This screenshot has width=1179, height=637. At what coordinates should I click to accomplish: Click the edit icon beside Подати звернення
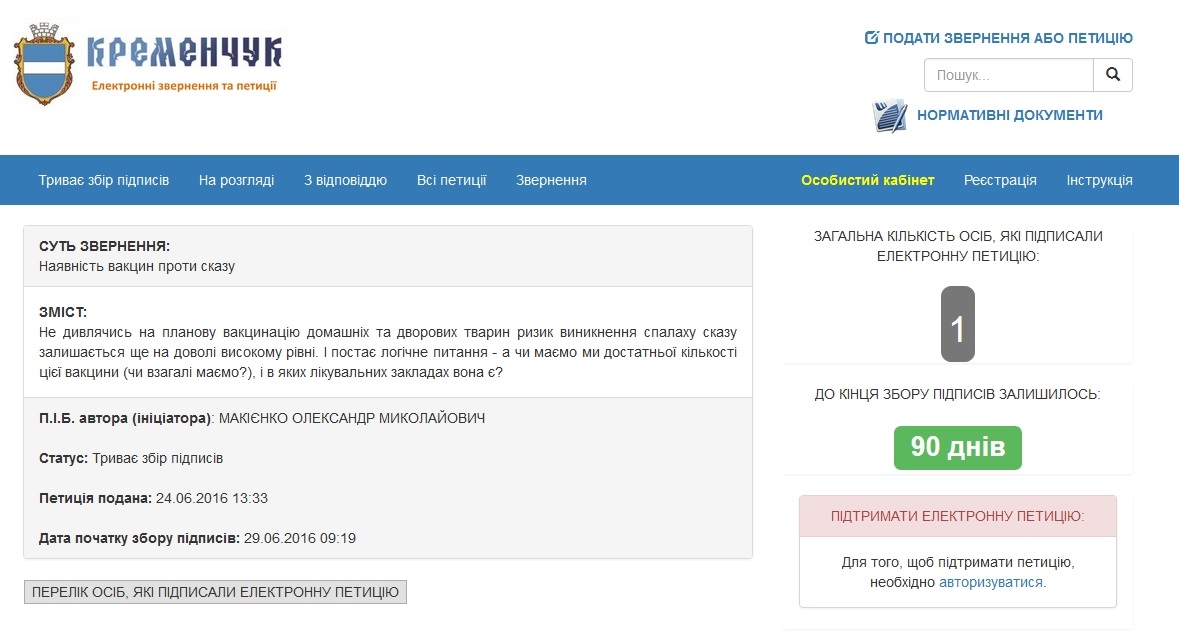[871, 38]
